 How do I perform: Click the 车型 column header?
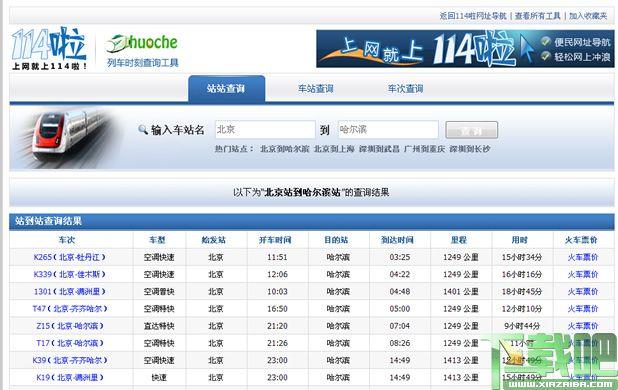pyautogui.click(x=157, y=240)
